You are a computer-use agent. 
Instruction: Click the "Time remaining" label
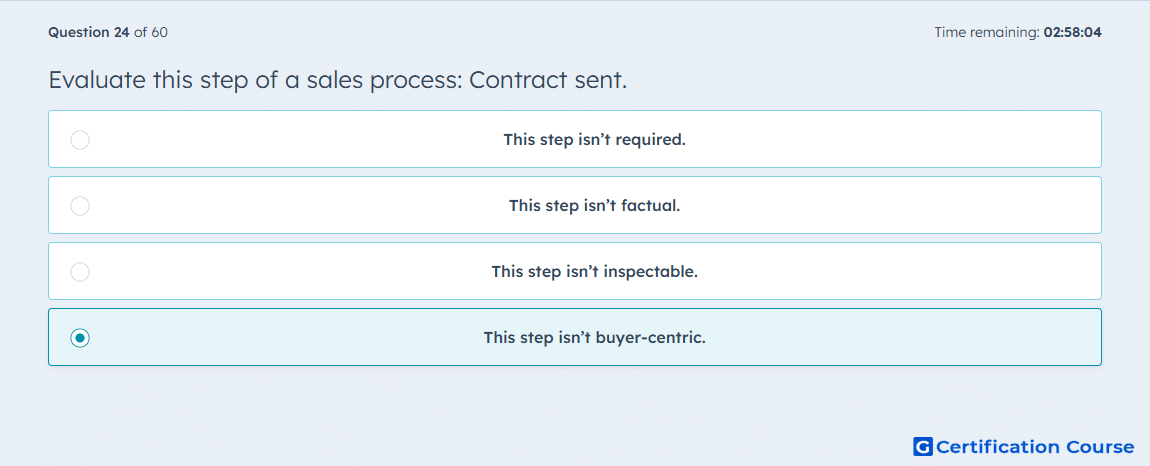pos(986,32)
